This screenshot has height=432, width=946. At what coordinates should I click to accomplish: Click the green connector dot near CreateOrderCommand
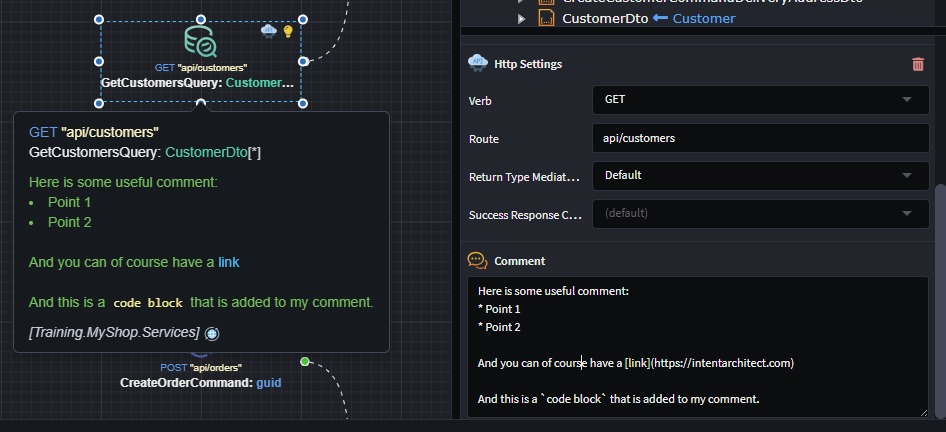tap(305, 361)
